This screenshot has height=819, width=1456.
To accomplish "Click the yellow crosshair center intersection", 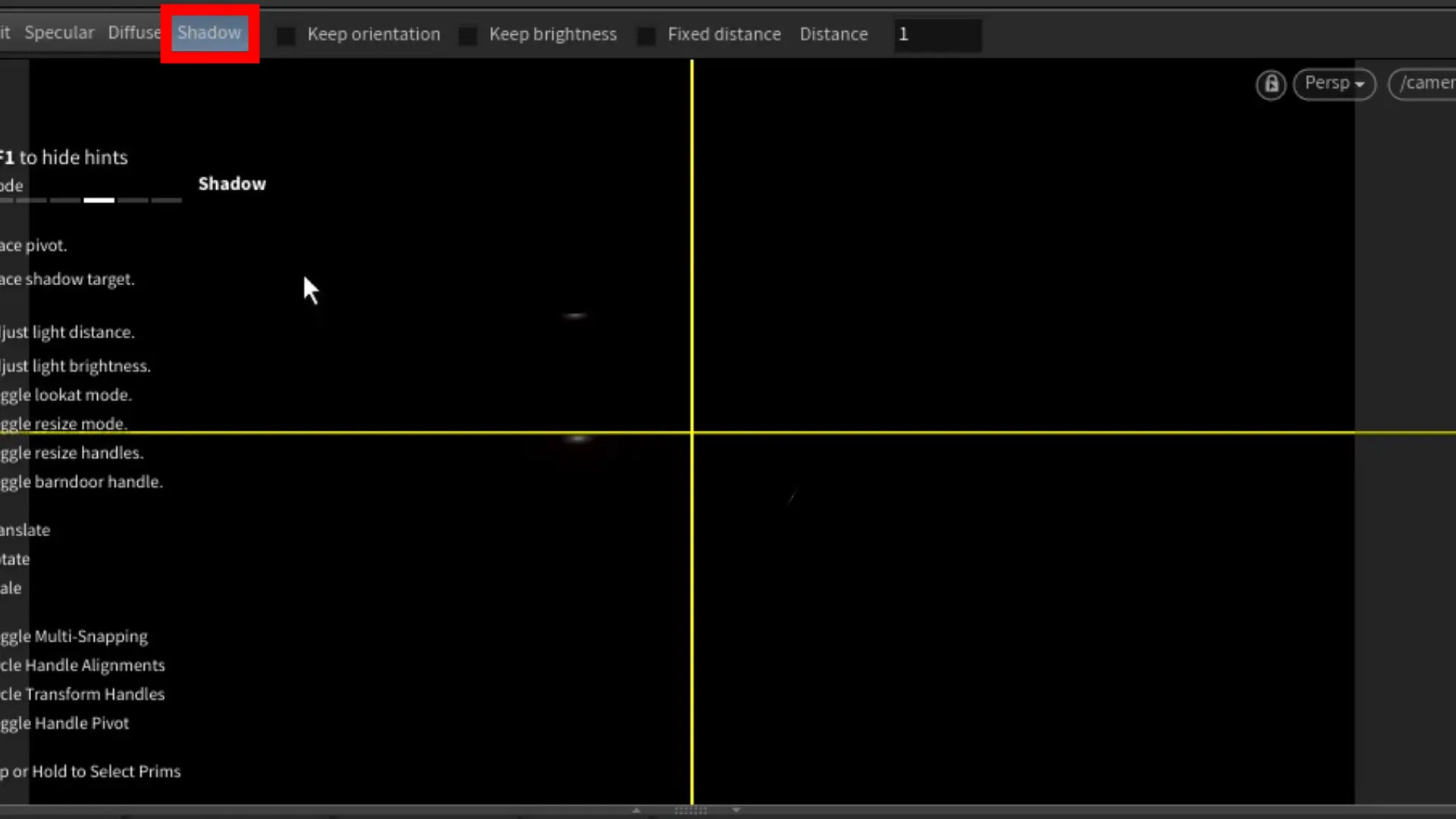I will [x=692, y=433].
